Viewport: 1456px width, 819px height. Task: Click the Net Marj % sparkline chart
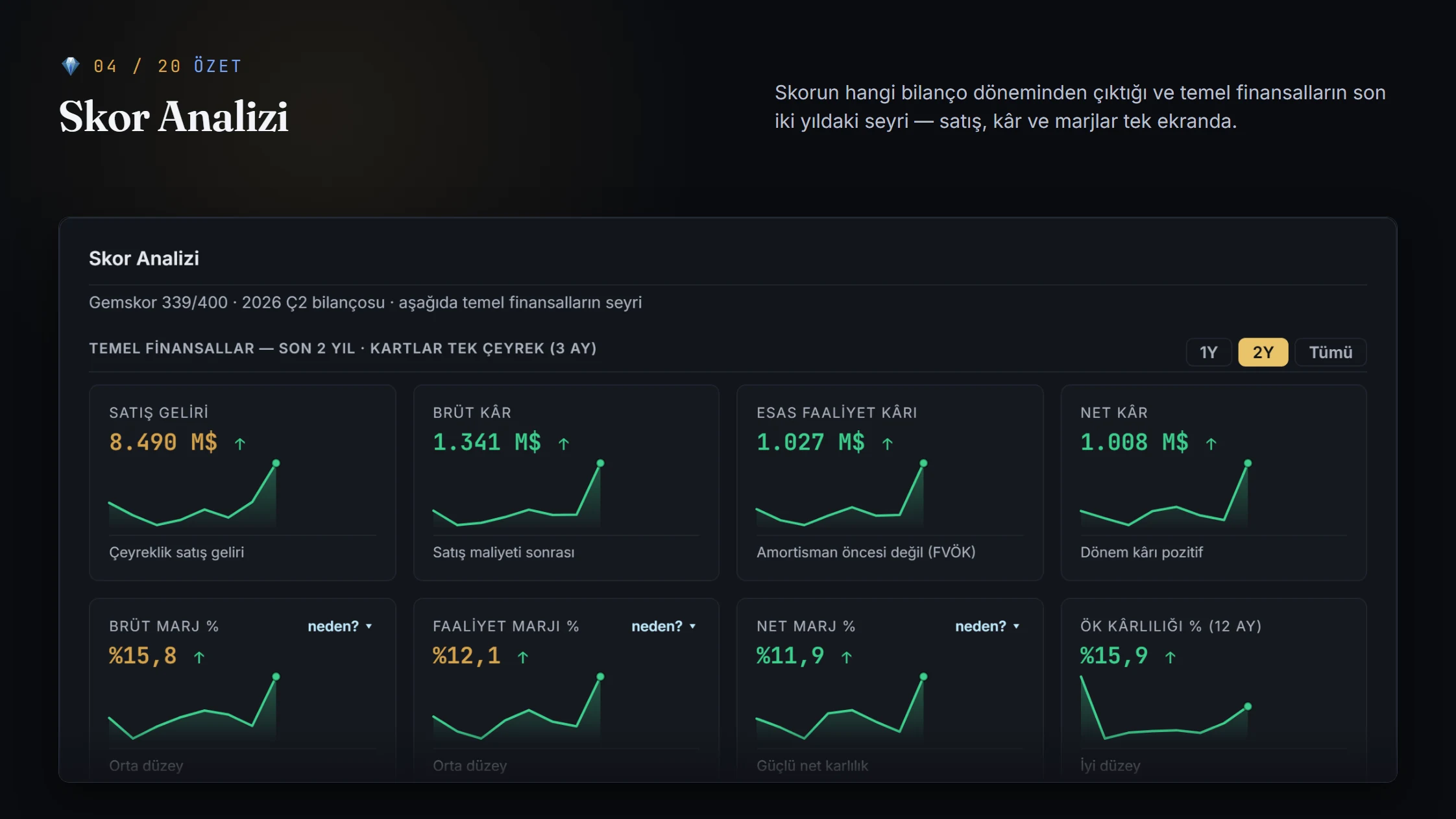(842, 708)
